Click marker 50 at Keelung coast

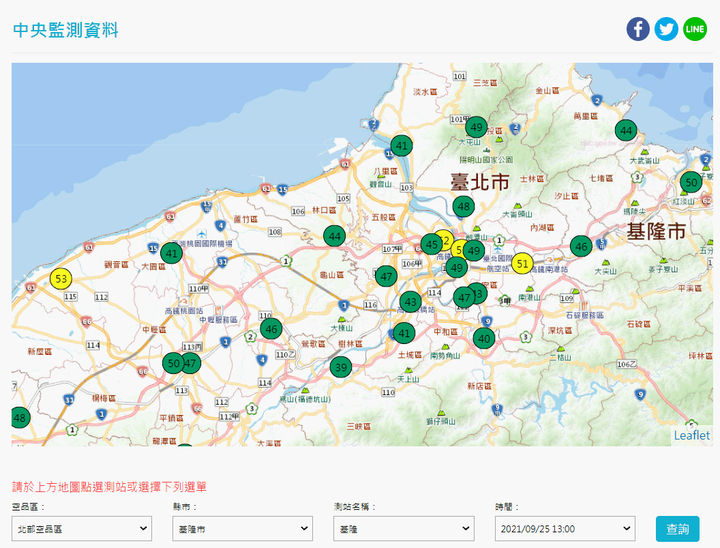pos(691,182)
